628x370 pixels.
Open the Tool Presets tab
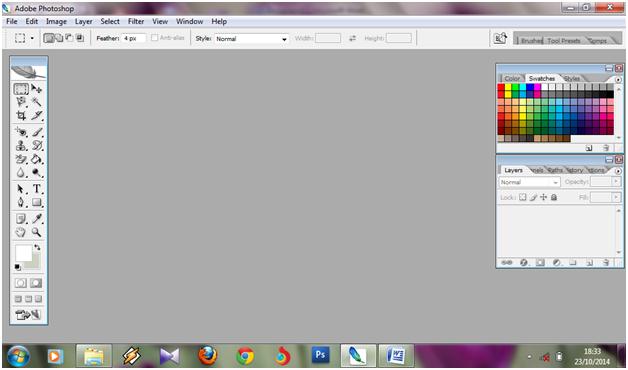pos(564,41)
